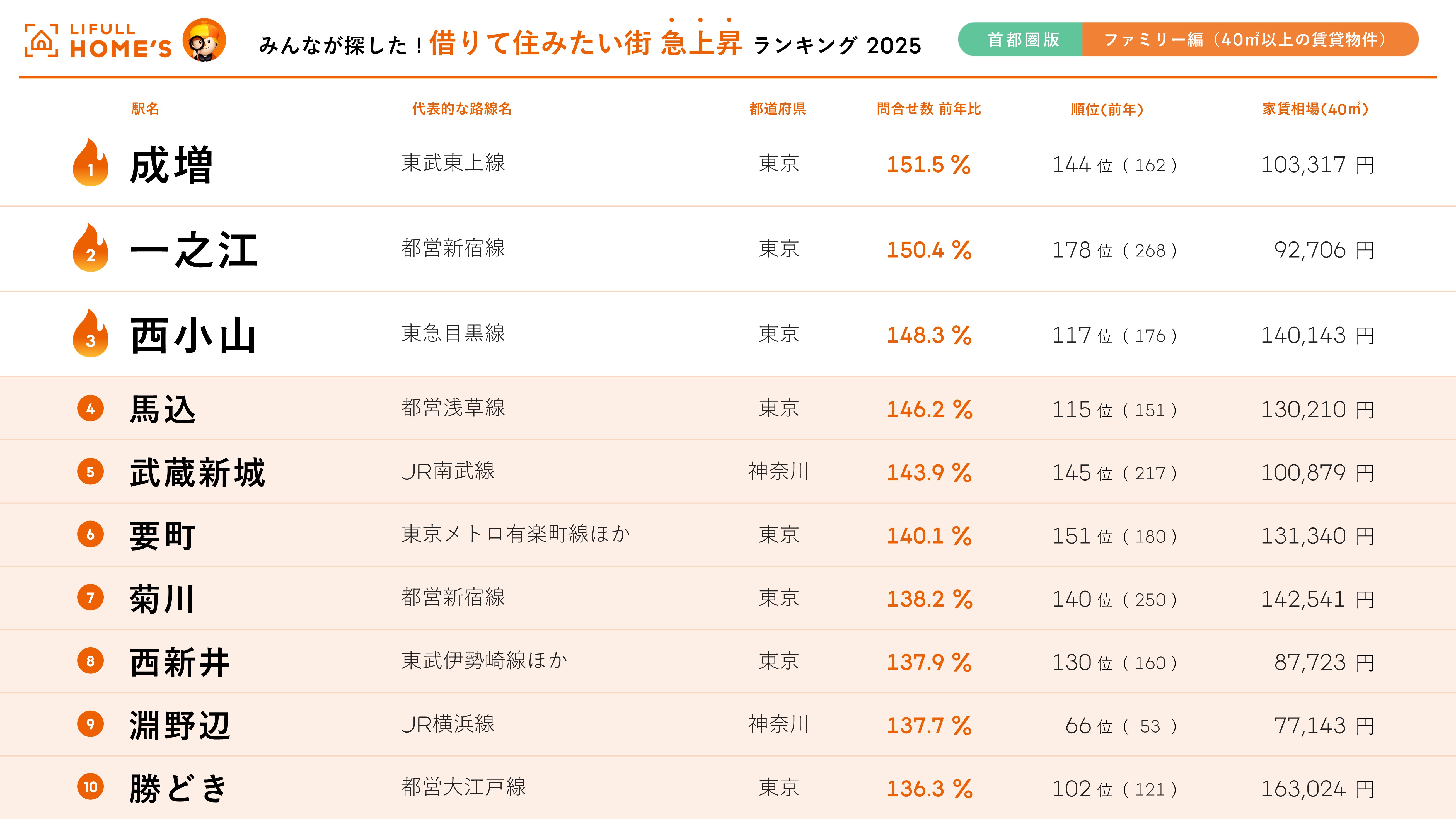Click the LIFULL HOME'S house logo icon
Screen dimensions: 1456x819
click(41, 40)
